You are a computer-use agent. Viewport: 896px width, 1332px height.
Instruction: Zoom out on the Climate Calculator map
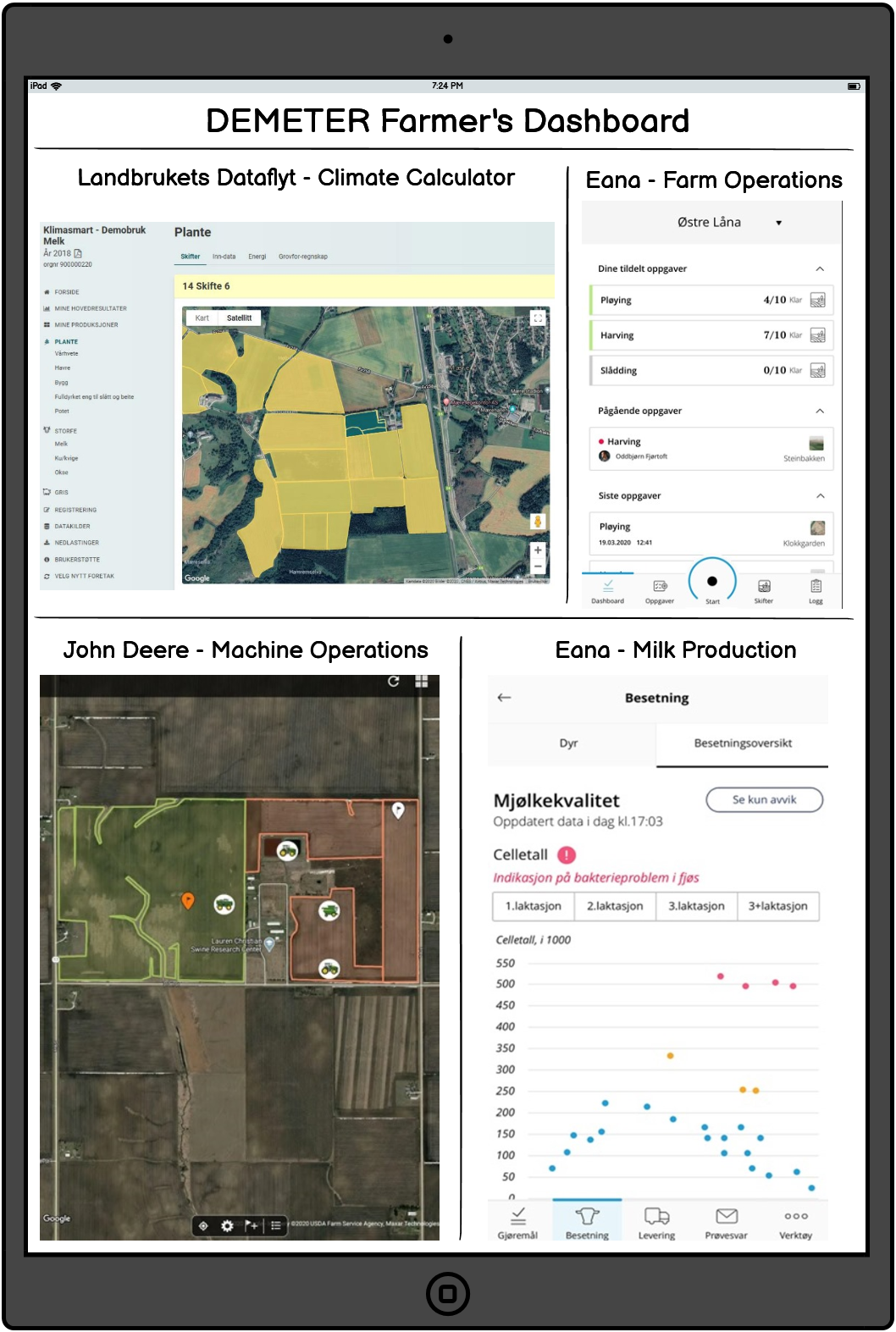pos(537,567)
